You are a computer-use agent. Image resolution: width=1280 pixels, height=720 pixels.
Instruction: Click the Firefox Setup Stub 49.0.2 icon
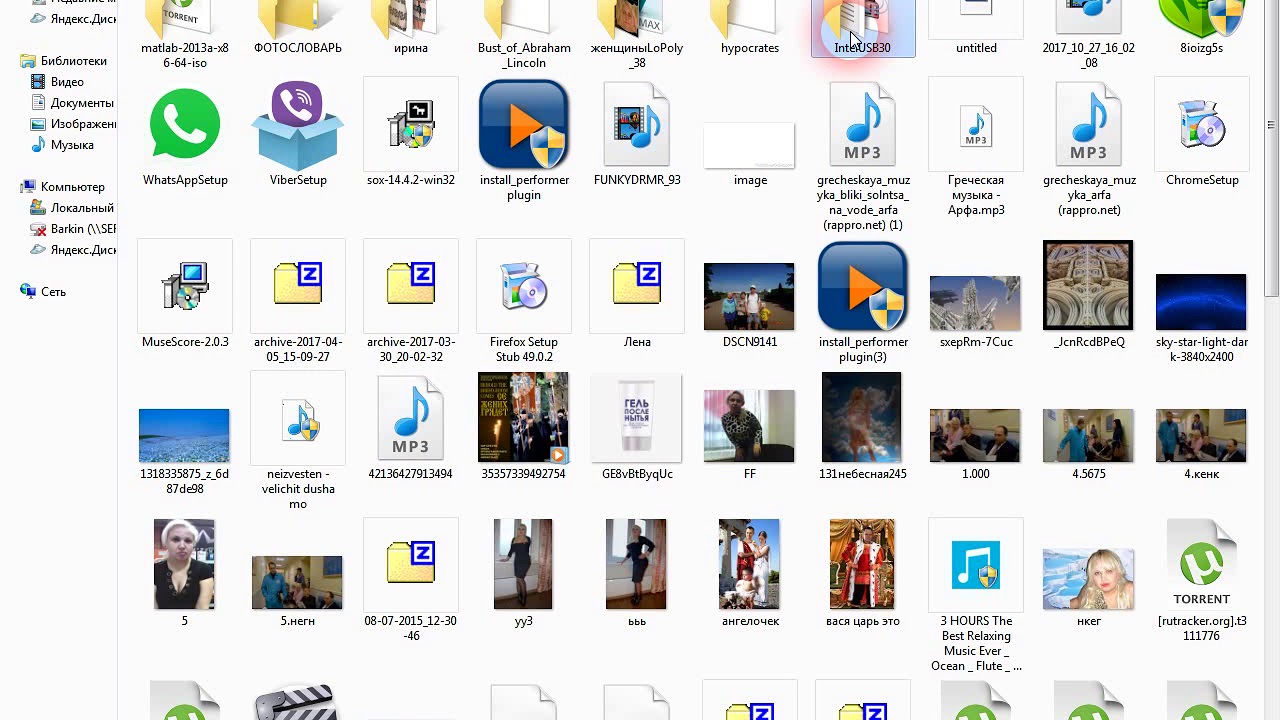click(524, 287)
